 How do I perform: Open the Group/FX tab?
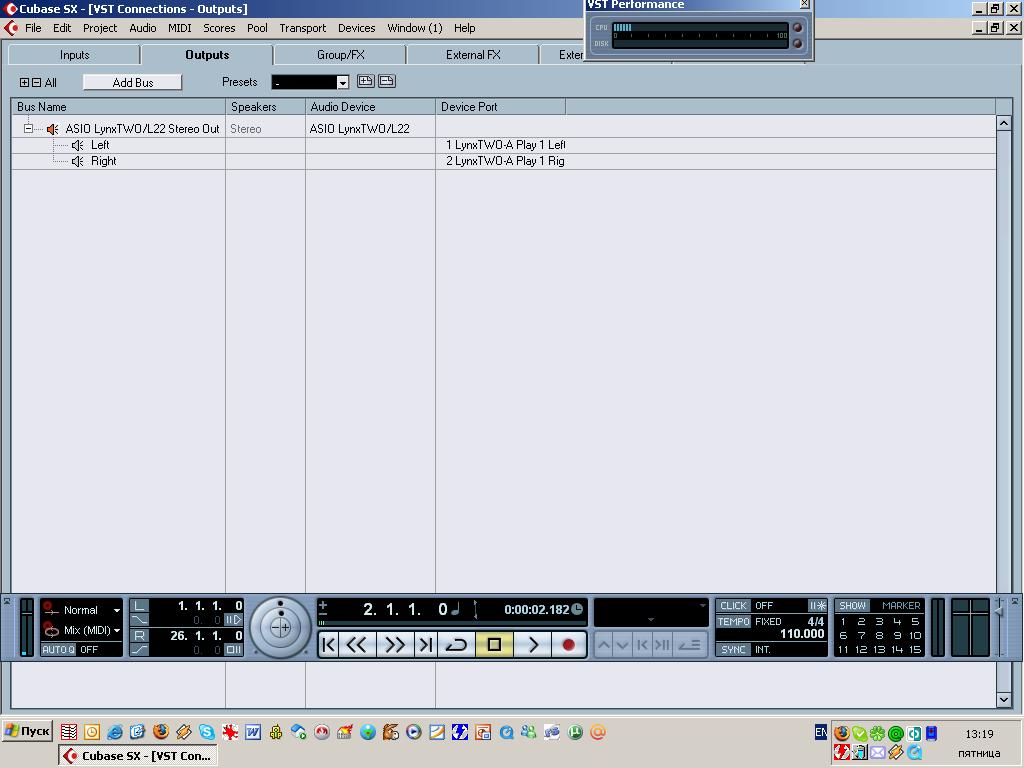(x=340, y=55)
